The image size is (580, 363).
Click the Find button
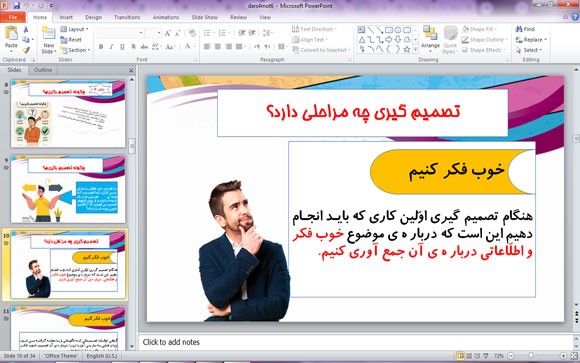coord(525,29)
